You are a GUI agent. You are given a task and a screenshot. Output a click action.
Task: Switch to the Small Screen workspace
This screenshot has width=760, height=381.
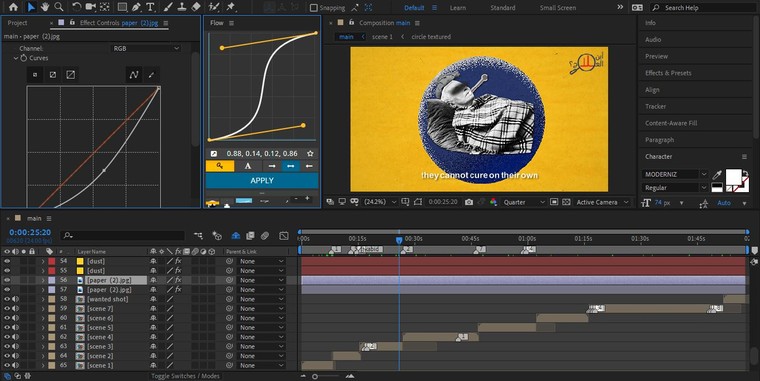(558, 8)
